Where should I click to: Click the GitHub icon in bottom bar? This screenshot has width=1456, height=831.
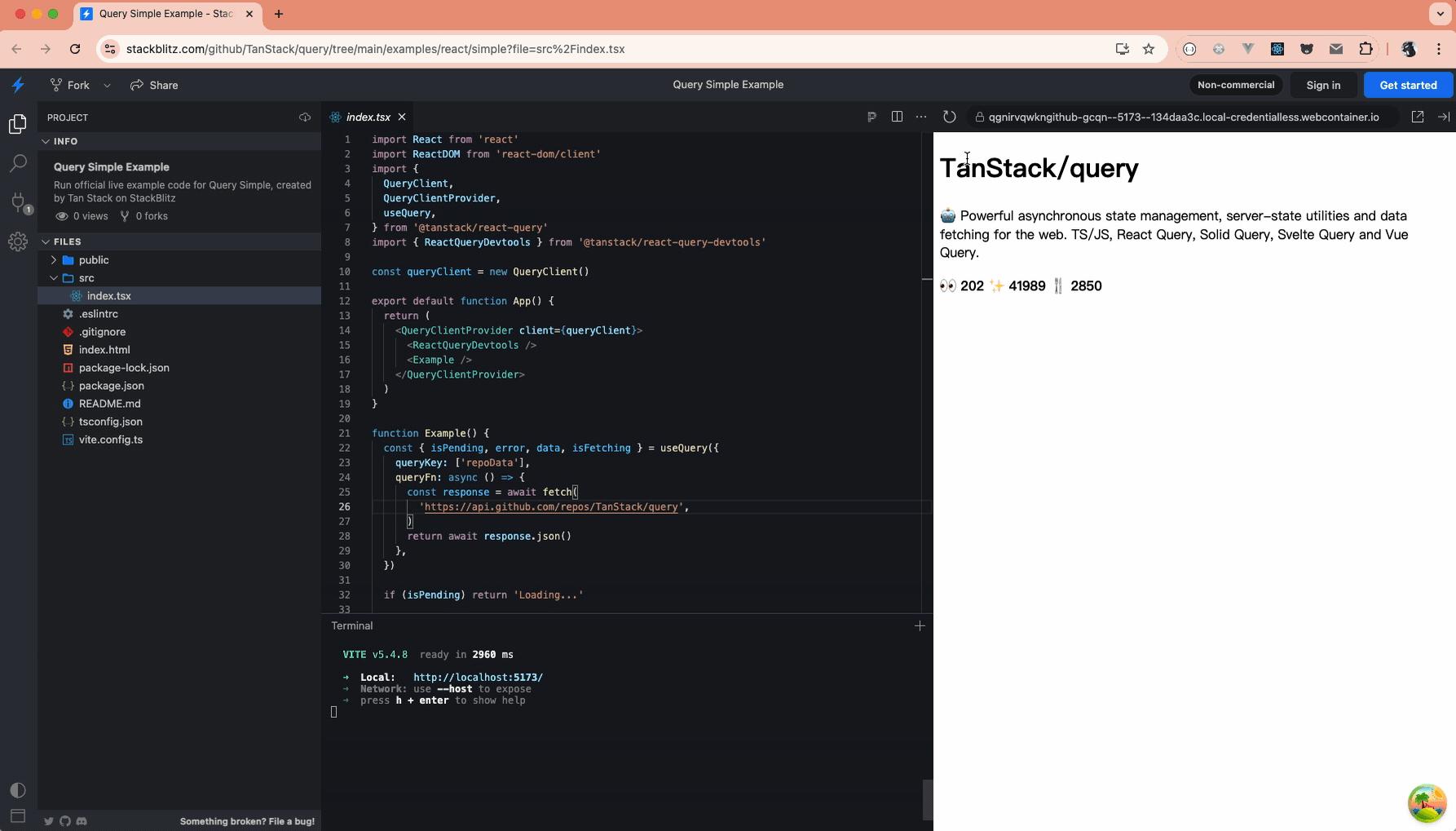tap(65, 821)
